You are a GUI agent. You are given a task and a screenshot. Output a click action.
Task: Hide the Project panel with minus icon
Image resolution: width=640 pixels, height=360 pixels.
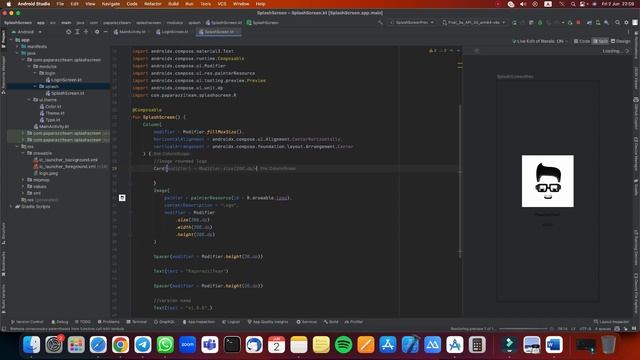pos(105,31)
